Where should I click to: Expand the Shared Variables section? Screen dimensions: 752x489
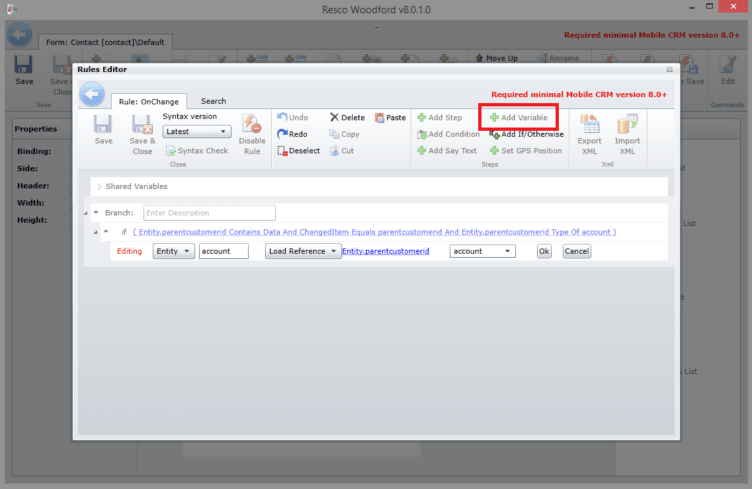coord(98,187)
